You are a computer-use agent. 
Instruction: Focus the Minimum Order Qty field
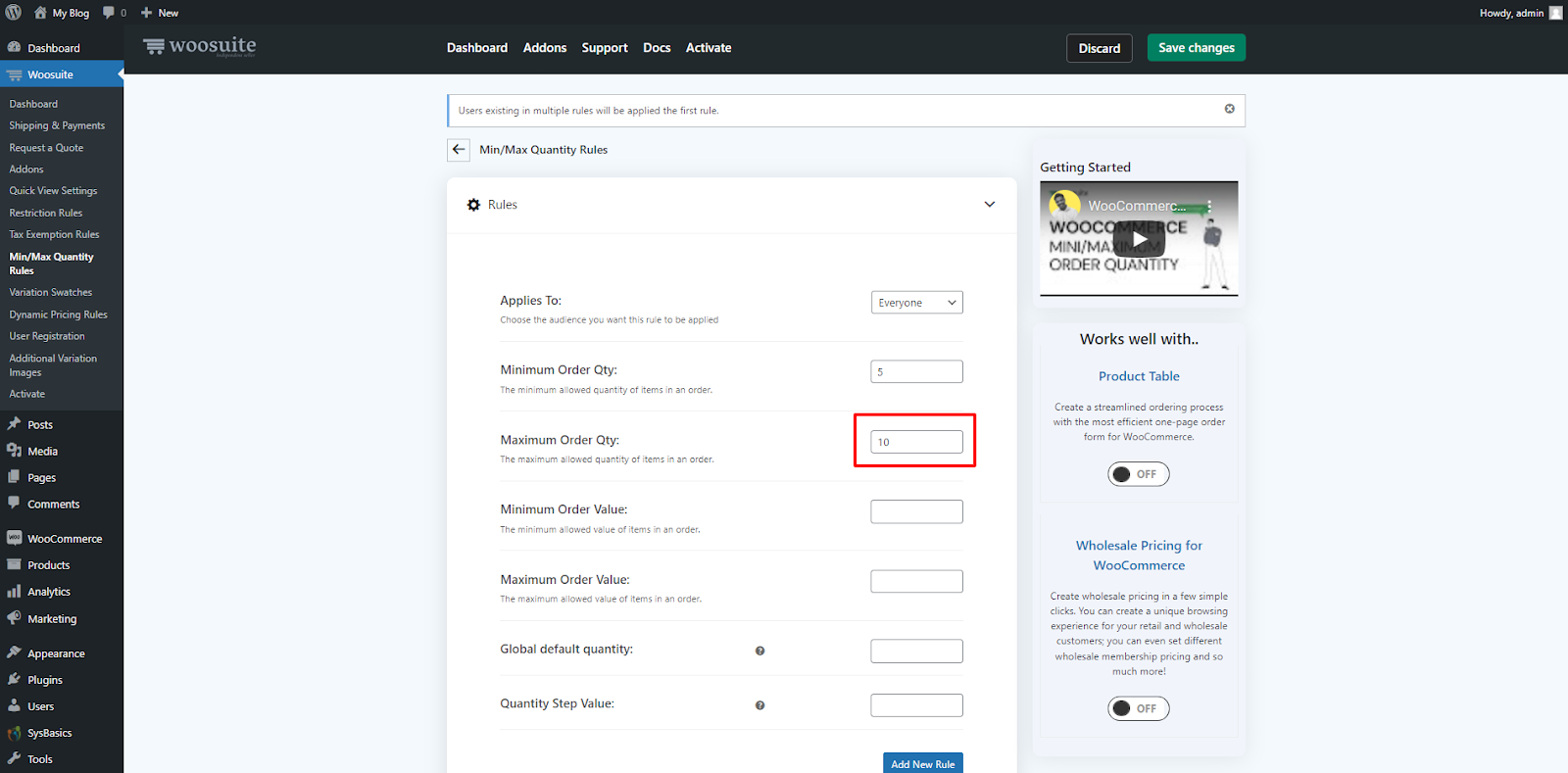(x=916, y=372)
